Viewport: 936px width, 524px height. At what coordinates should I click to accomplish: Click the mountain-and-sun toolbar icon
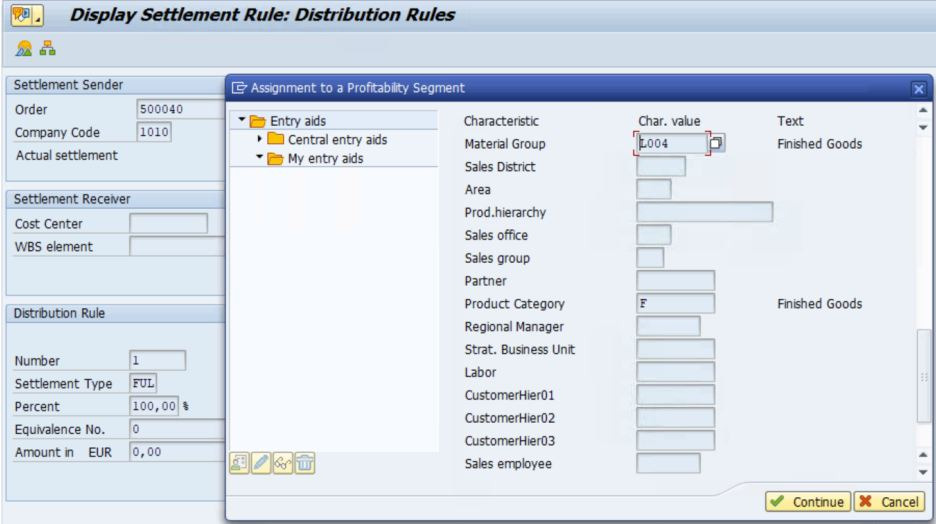click(x=24, y=48)
